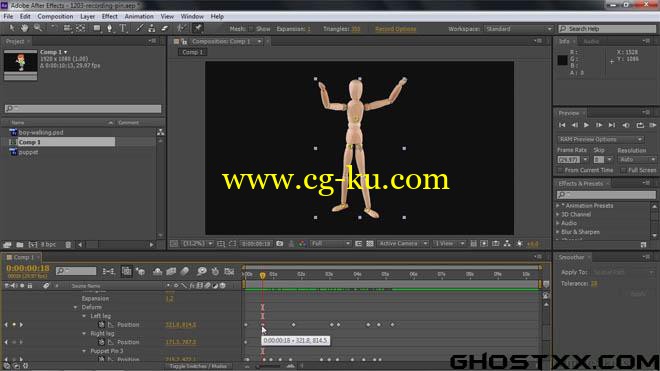Collapse the Deform property group
Viewport: 660px width, 371px height.
(x=76, y=307)
